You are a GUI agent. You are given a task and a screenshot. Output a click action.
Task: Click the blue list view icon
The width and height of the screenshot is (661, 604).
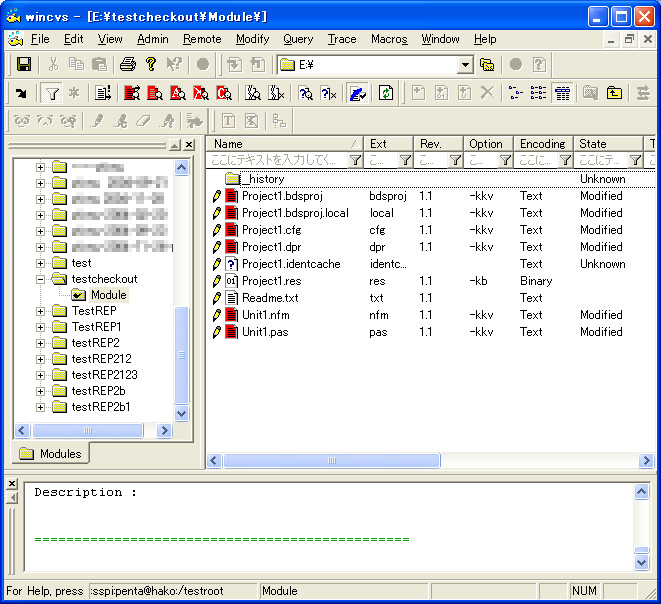pos(538,93)
